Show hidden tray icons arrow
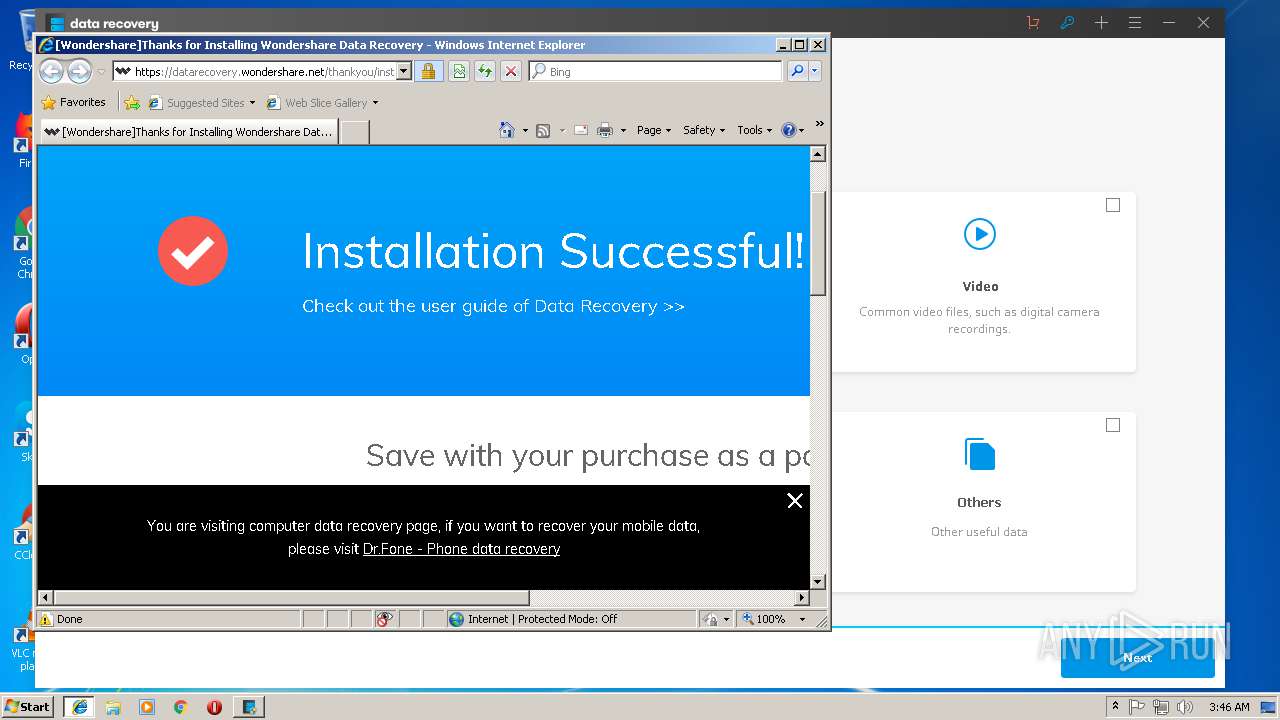This screenshot has height=720, width=1280. point(1115,707)
